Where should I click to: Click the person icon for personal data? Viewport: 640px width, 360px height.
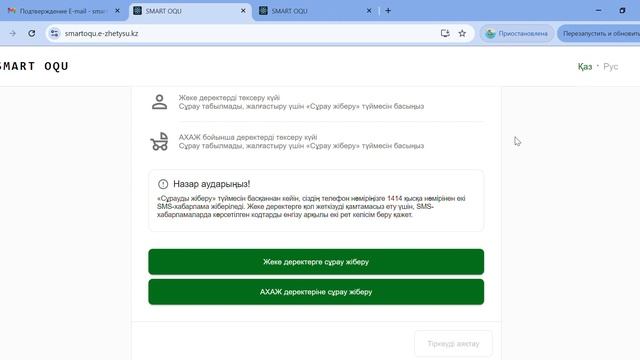click(160, 102)
